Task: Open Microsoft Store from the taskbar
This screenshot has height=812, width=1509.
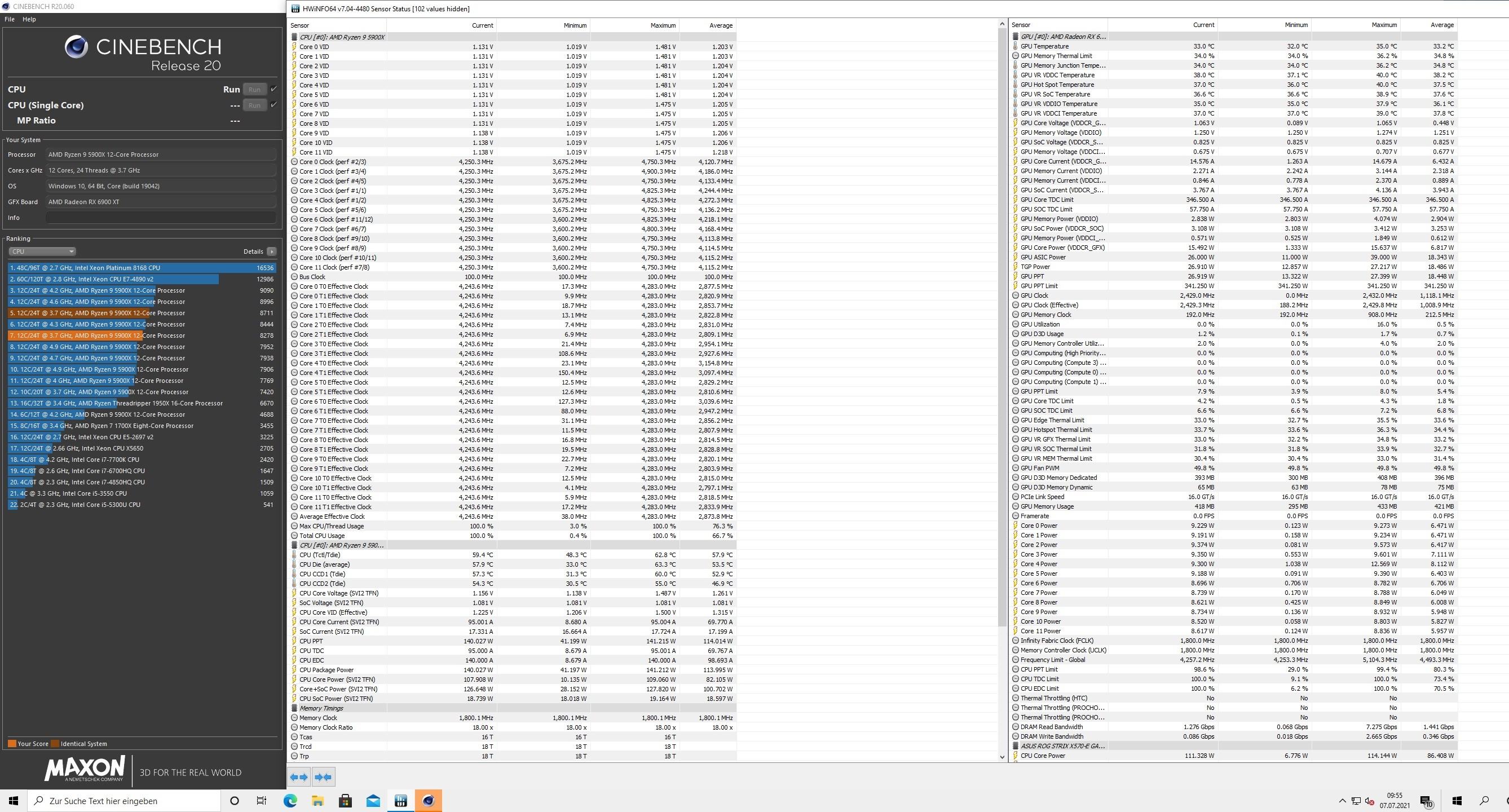Action: pos(345,800)
